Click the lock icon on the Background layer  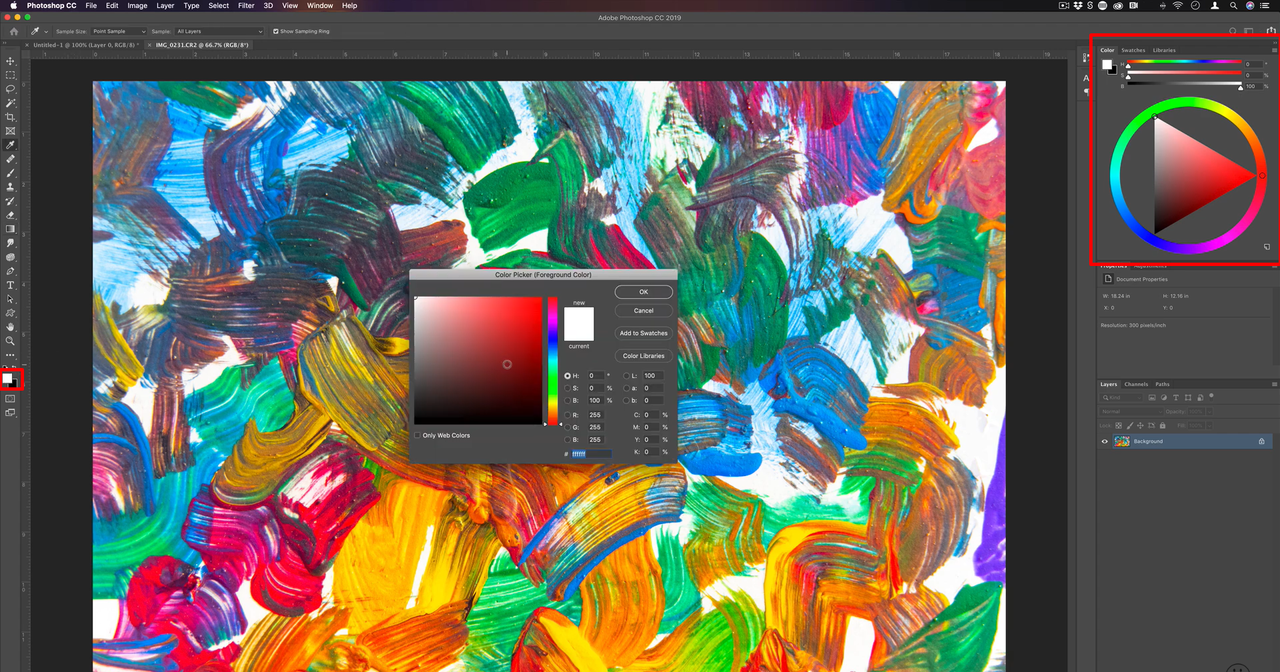[1261, 441]
